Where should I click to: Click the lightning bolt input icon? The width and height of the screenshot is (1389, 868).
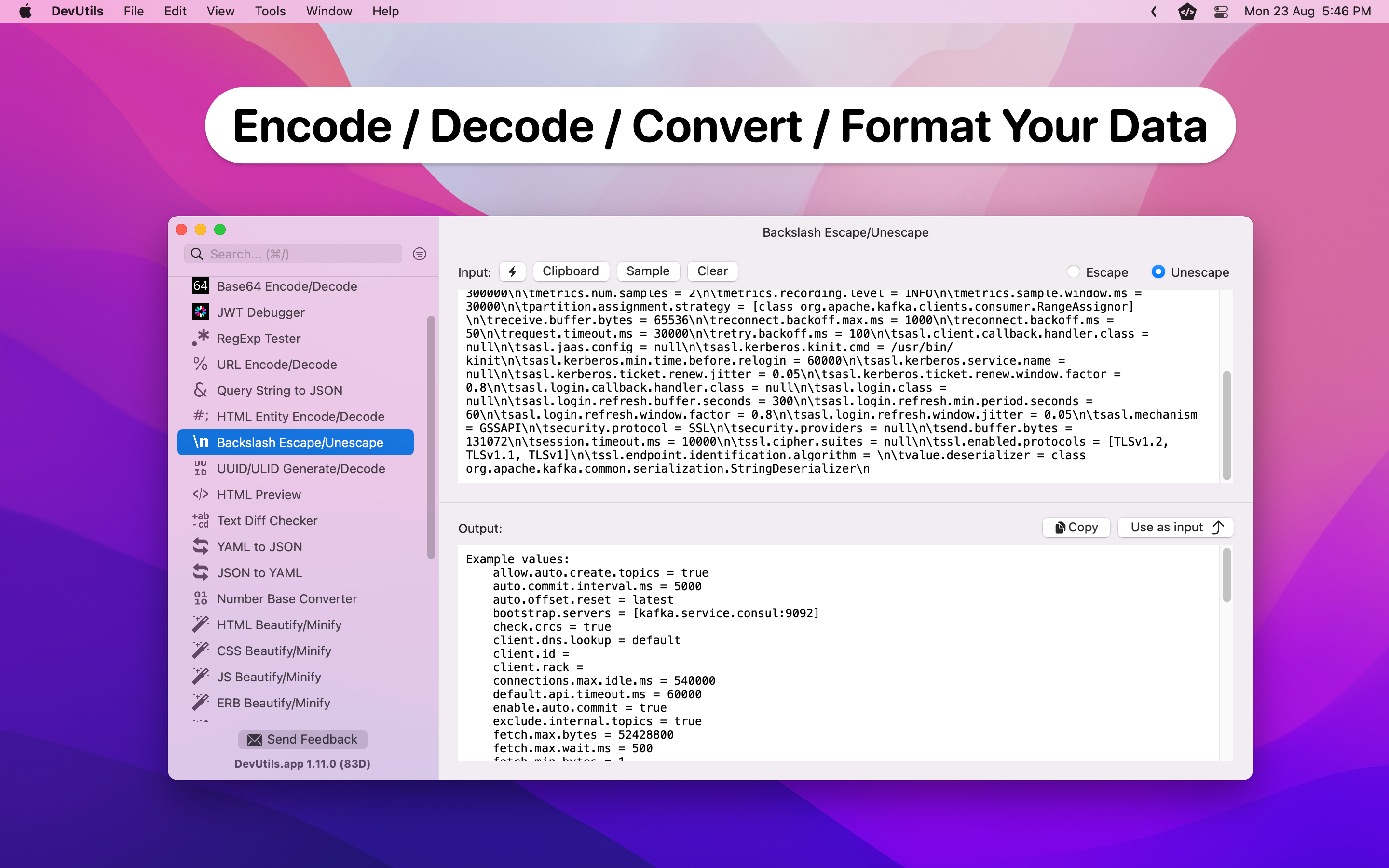[x=513, y=271]
